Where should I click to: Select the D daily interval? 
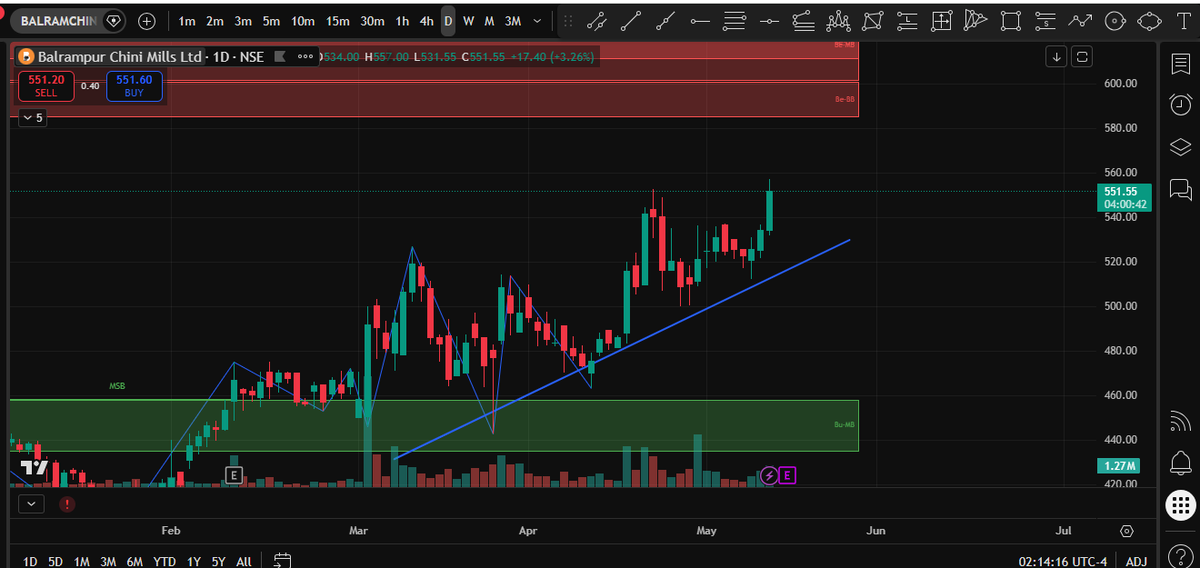pyautogui.click(x=448, y=20)
